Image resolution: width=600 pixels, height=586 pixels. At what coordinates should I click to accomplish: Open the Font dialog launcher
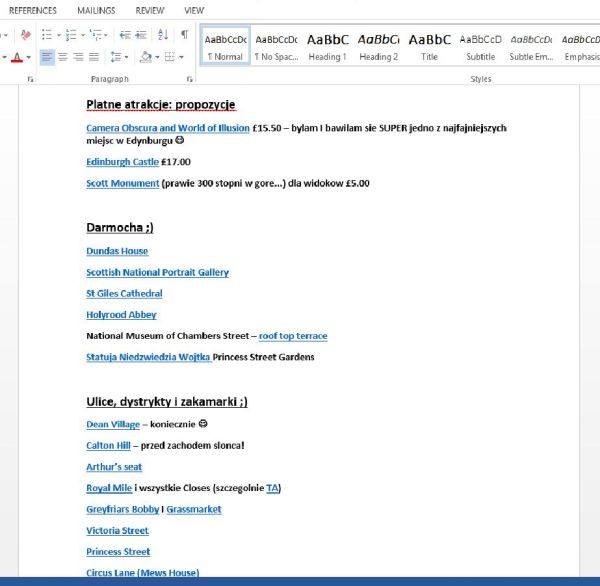(x=30, y=79)
